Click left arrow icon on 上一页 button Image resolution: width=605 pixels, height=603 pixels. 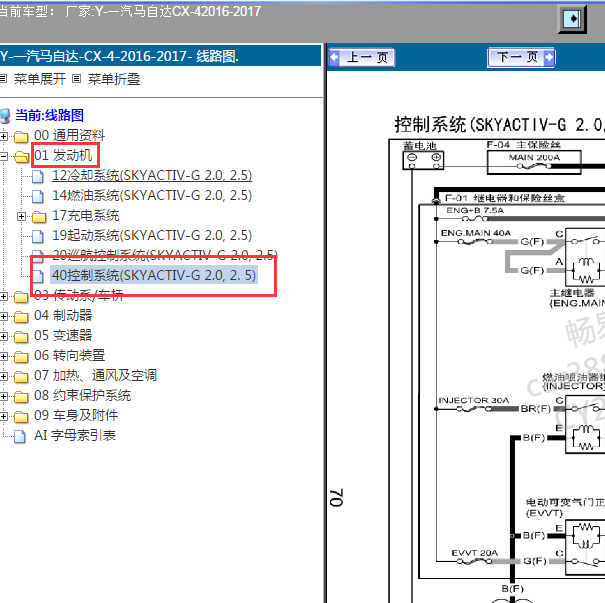(x=335, y=57)
